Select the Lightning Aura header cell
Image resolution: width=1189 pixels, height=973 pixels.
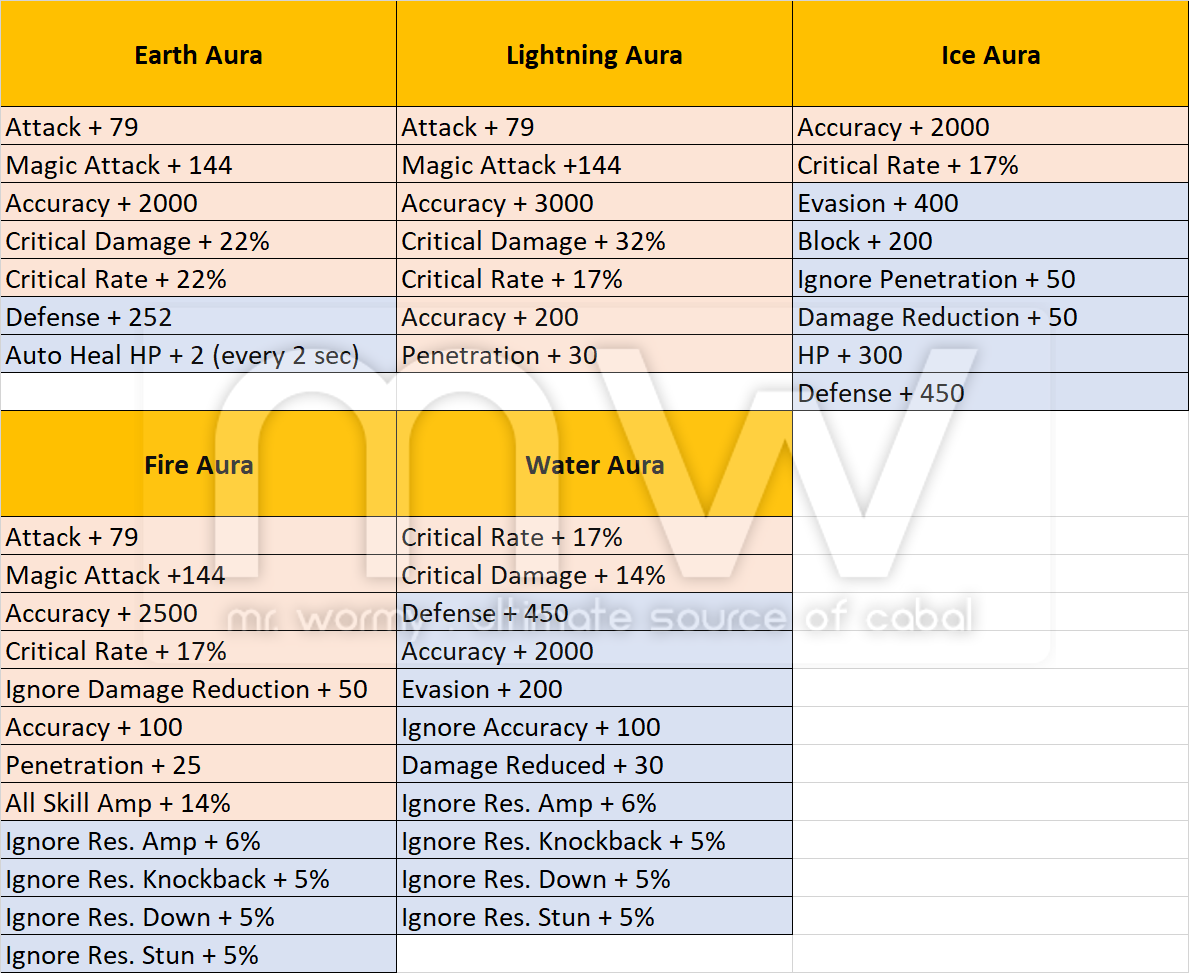(594, 54)
